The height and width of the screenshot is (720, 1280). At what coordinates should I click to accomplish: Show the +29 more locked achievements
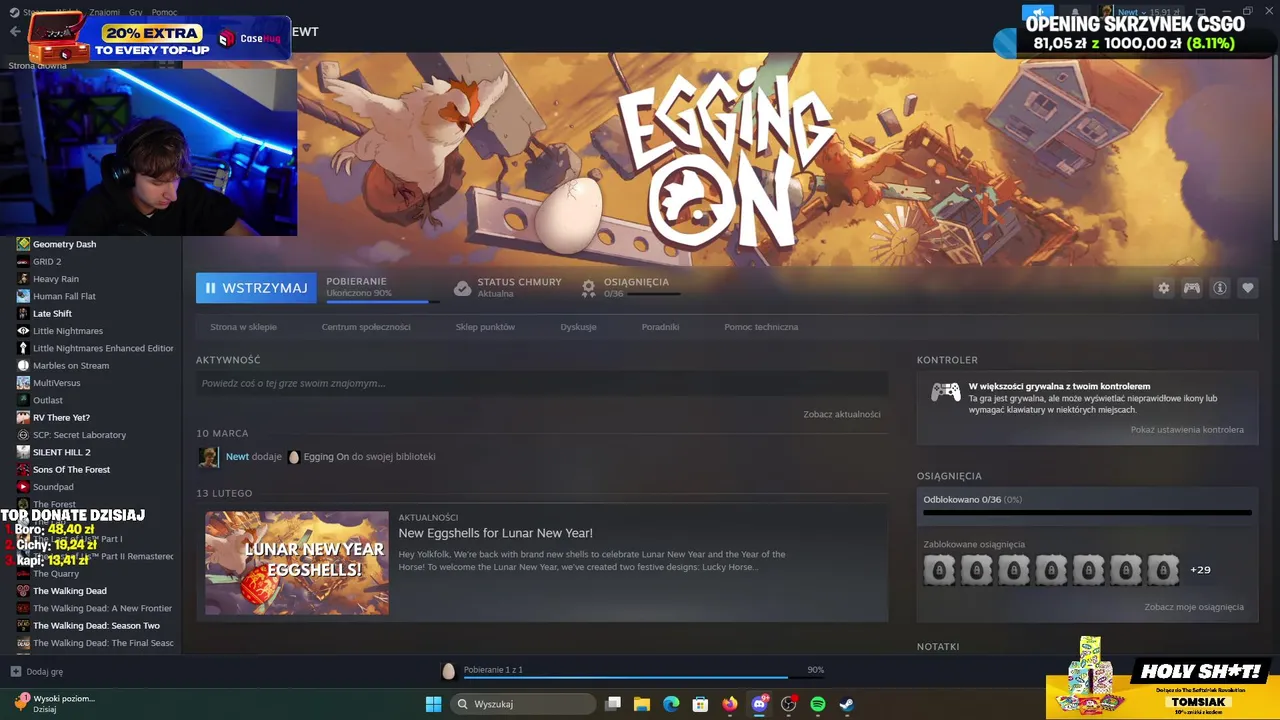[1200, 570]
